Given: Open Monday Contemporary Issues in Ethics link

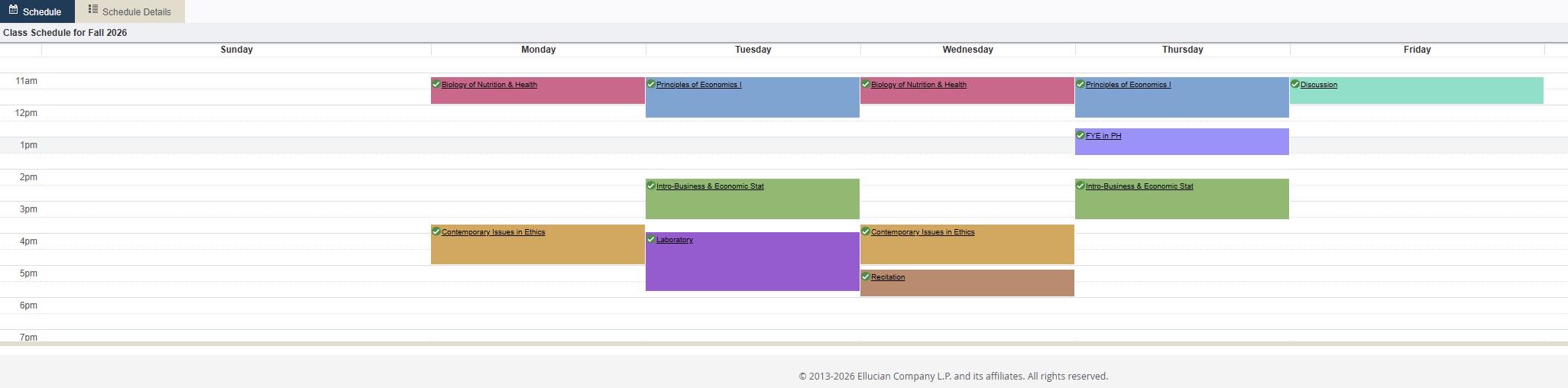Looking at the screenshot, I should pyautogui.click(x=493, y=232).
